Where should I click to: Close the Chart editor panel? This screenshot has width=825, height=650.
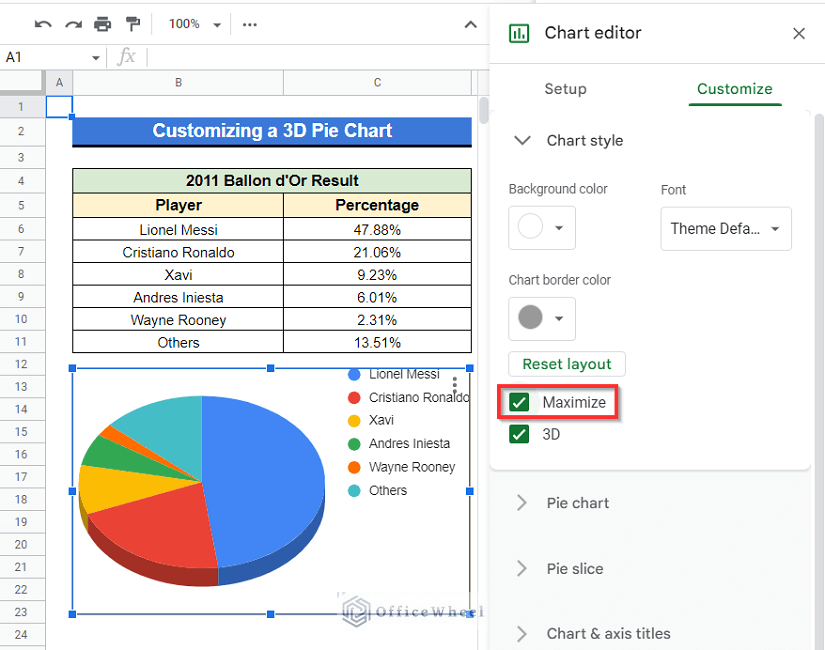(x=798, y=34)
